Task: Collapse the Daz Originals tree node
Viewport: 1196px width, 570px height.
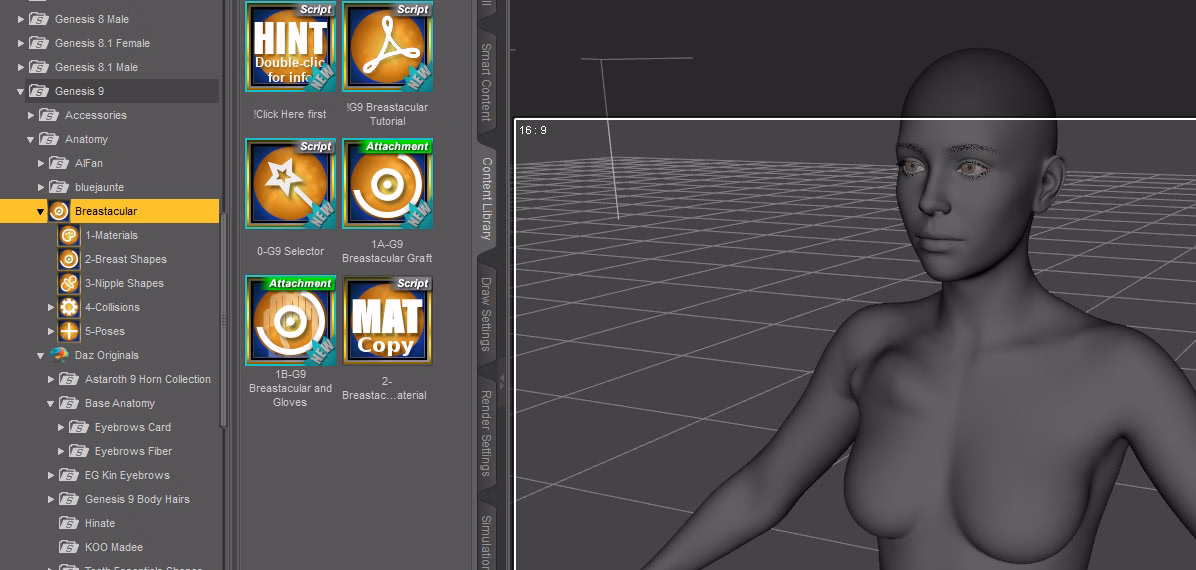Action: click(41, 356)
